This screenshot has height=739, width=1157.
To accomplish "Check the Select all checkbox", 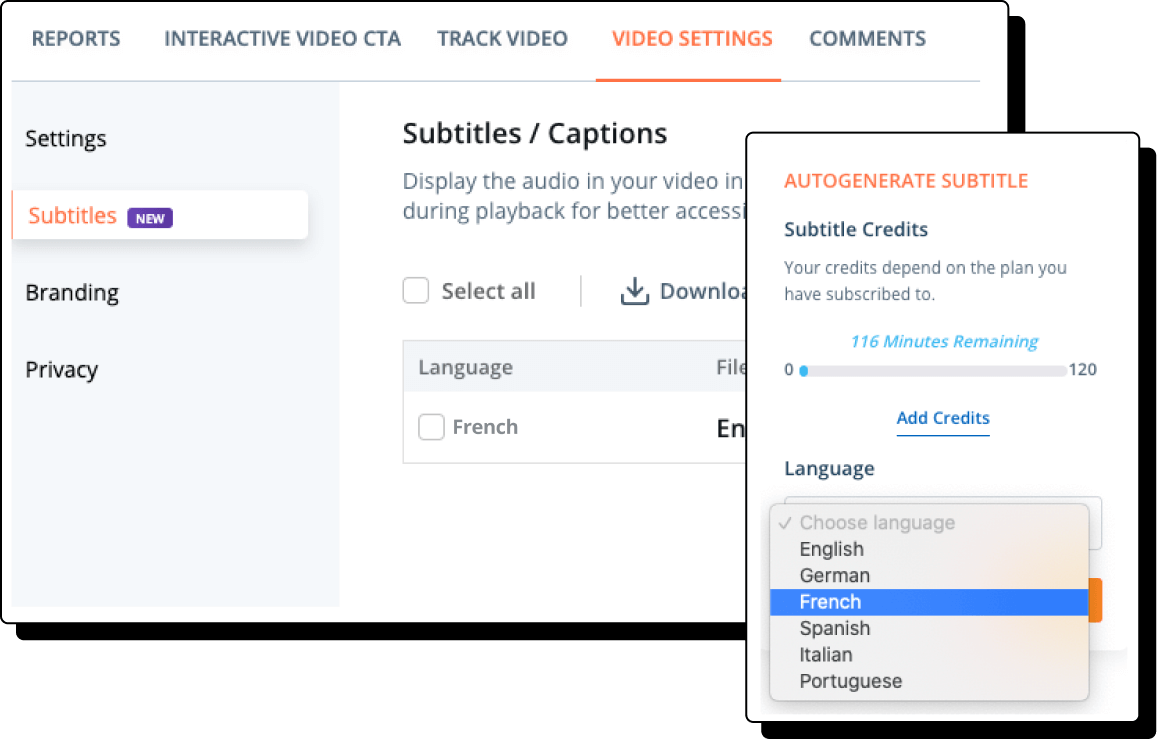I will pos(416,291).
